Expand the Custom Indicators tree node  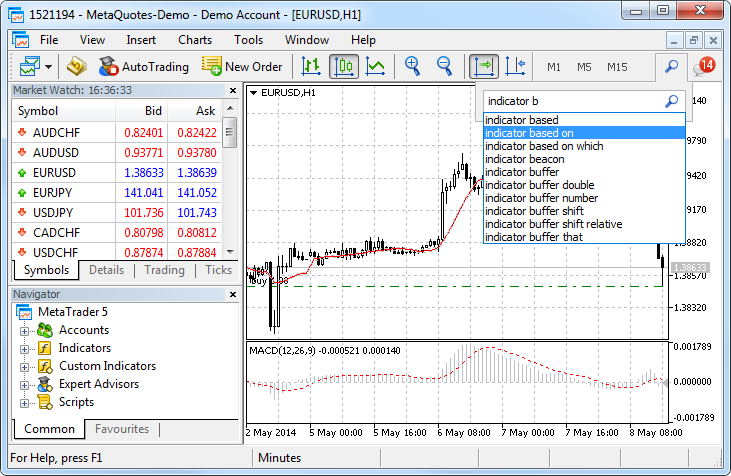click(x=24, y=367)
